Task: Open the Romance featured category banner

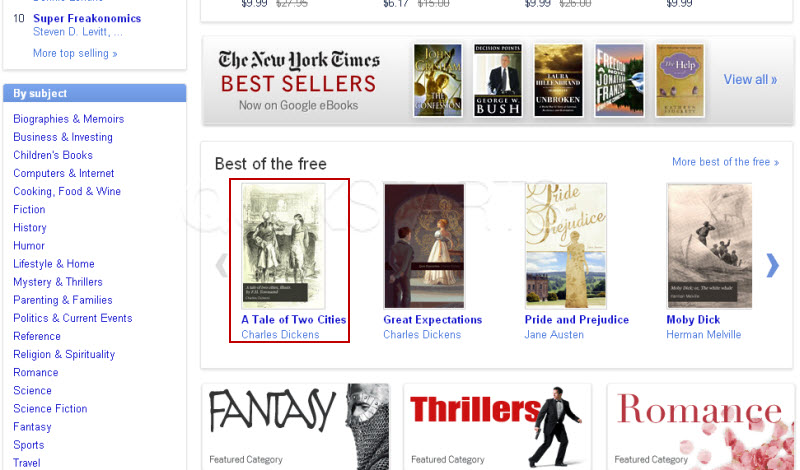Action: click(701, 427)
